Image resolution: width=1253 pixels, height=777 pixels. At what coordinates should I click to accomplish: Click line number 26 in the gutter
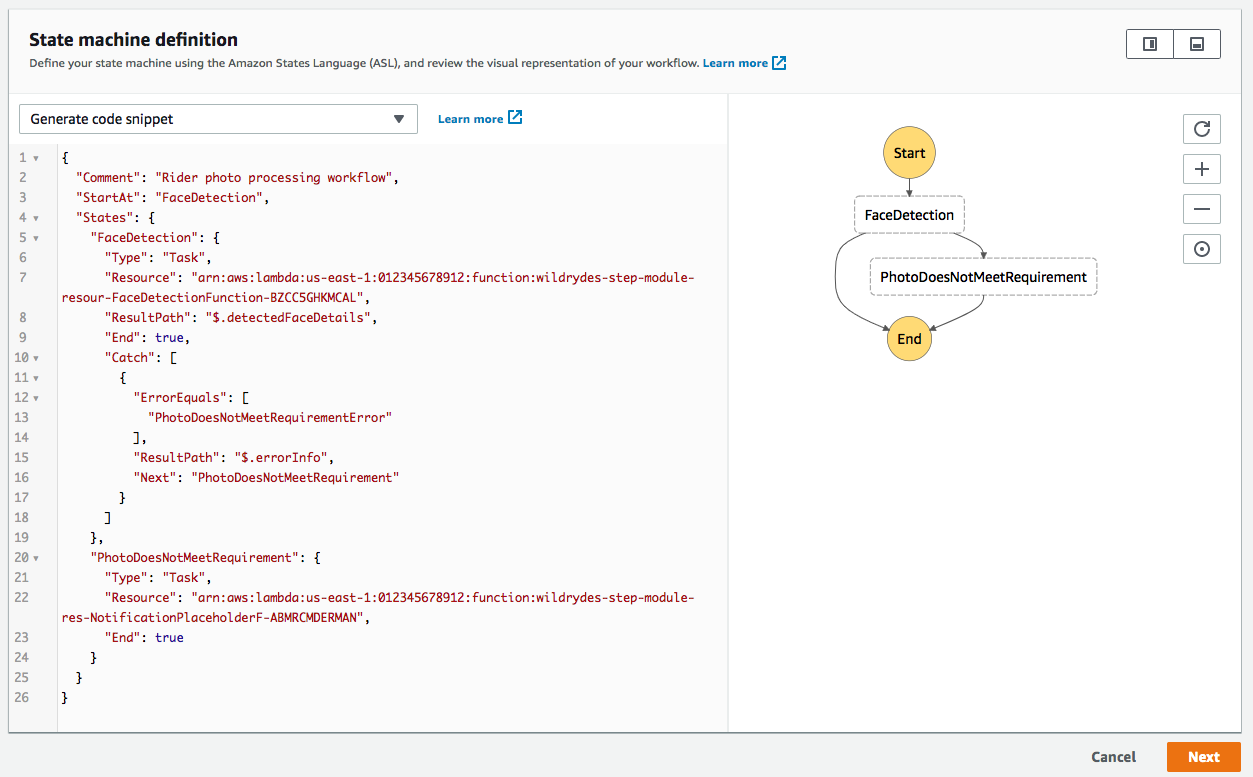click(x=22, y=698)
